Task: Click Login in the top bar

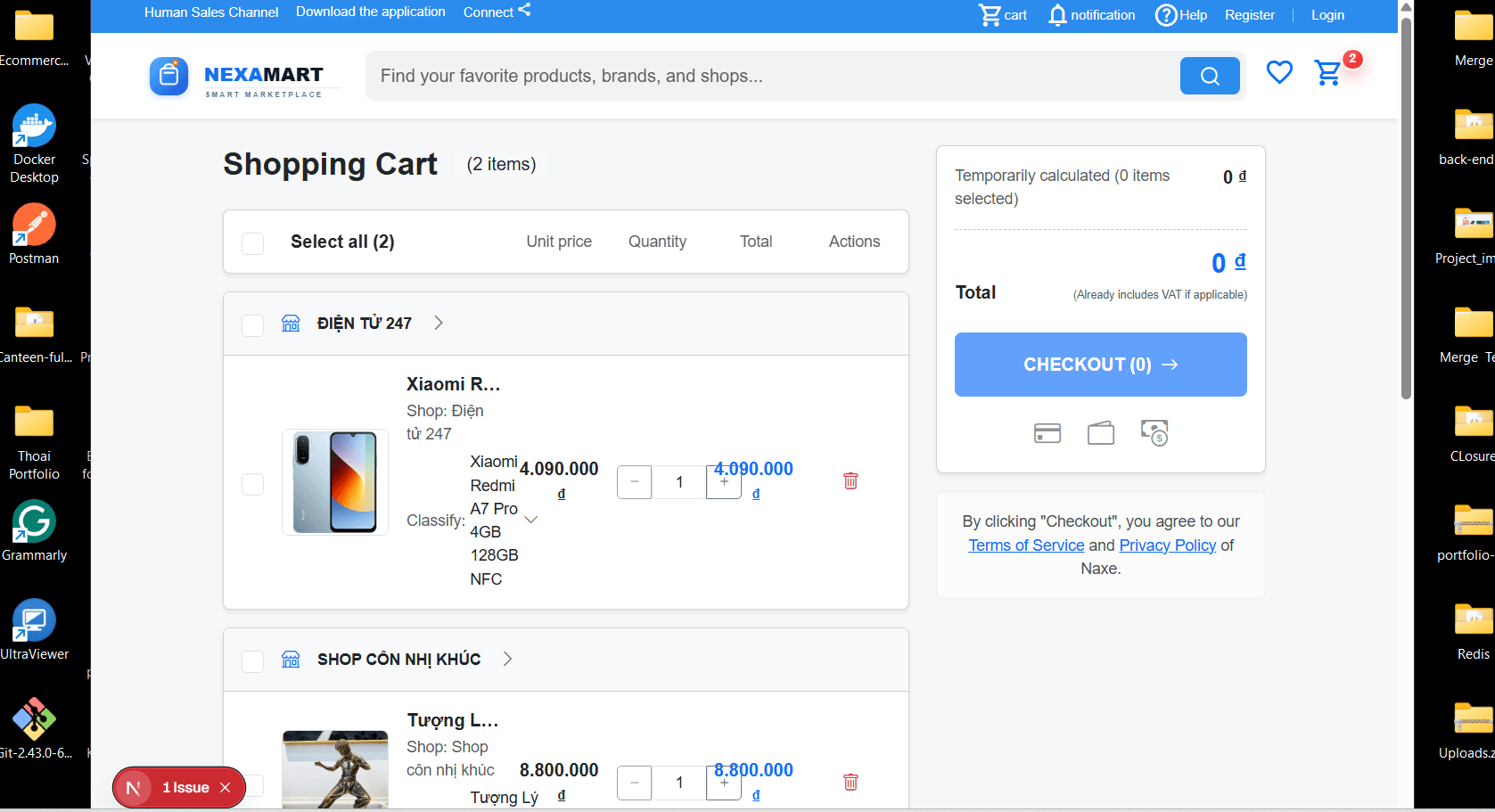Action: [x=1327, y=15]
